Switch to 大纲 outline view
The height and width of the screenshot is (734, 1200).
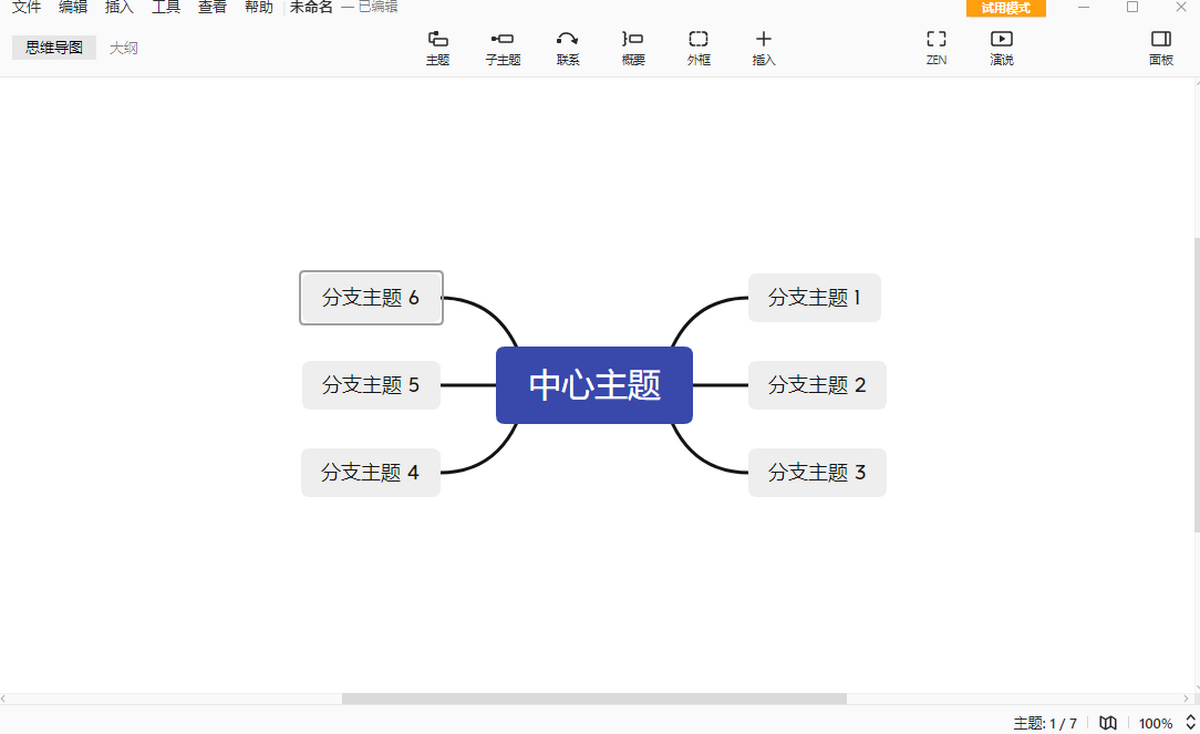point(124,48)
